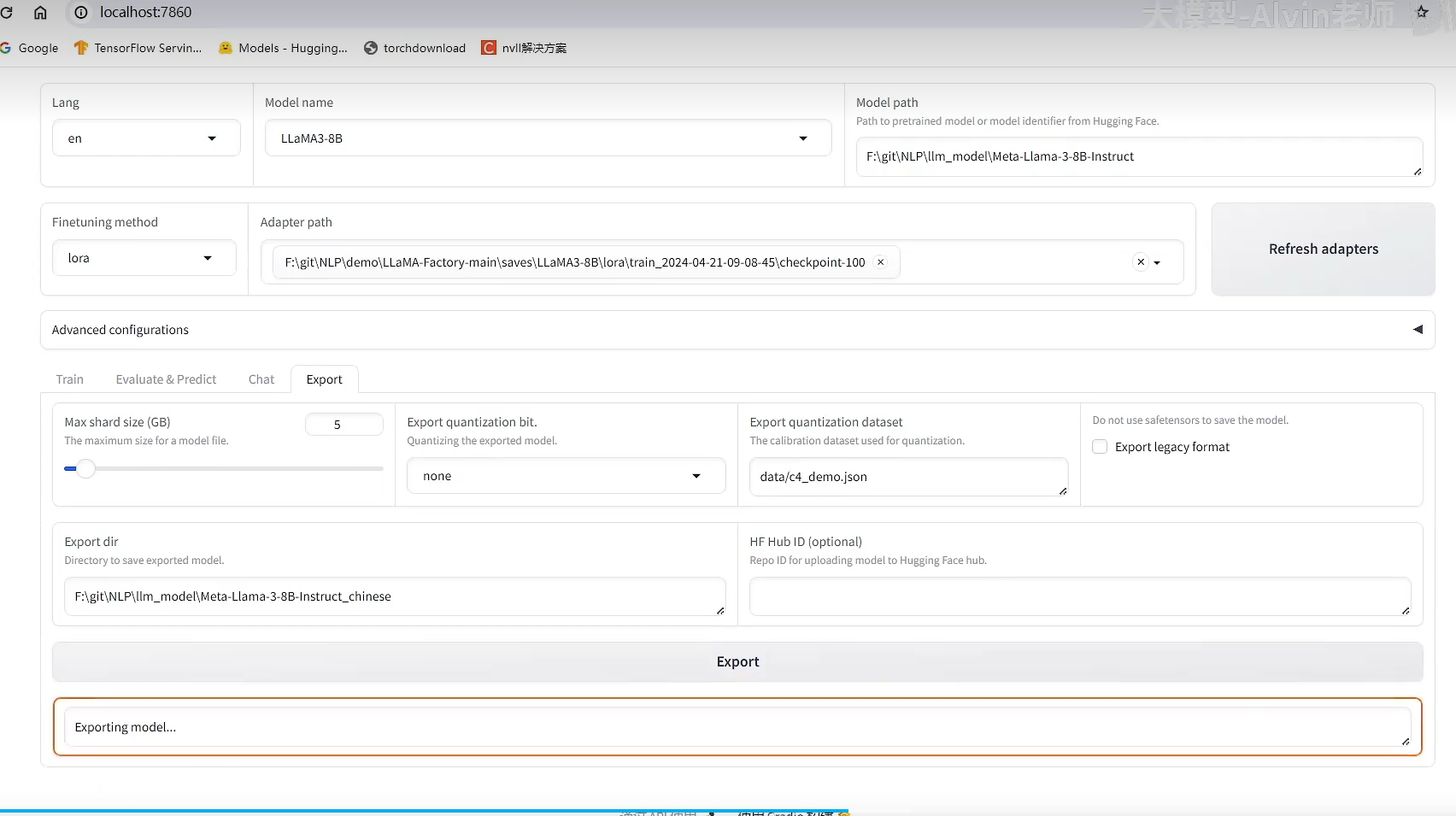Viewport: 1456px width, 816px height.
Task: Click the Advanced configurations label
Action: point(120,330)
